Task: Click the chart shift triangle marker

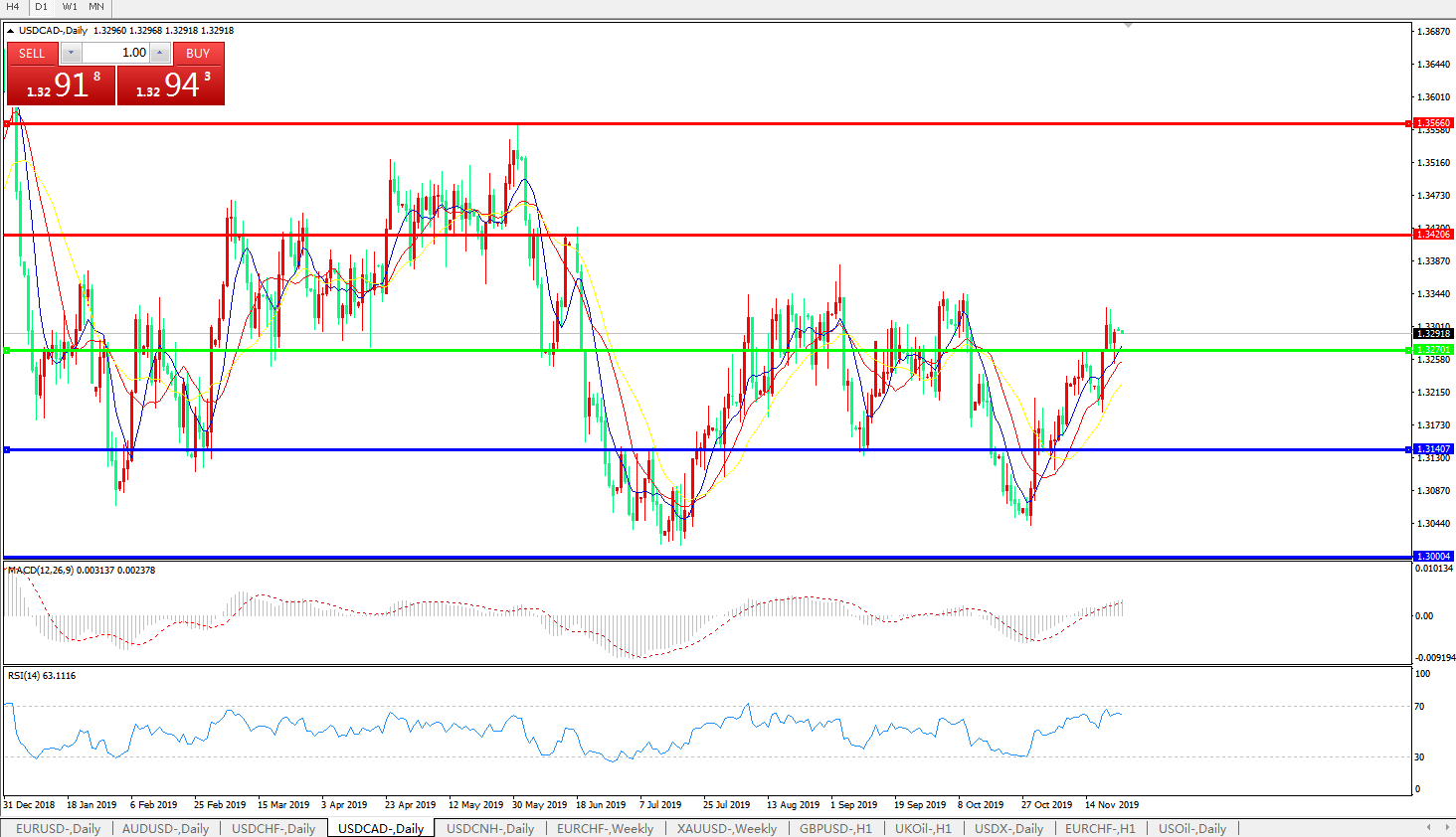Action: (x=1128, y=25)
